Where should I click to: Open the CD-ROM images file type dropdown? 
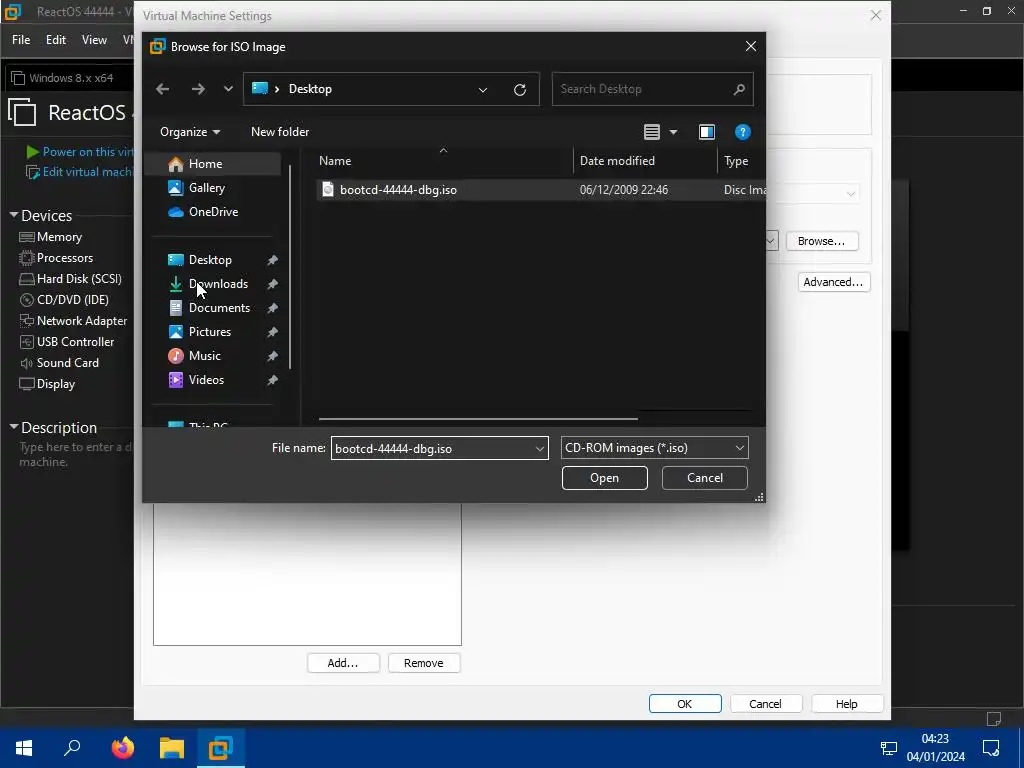coord(654,448)
